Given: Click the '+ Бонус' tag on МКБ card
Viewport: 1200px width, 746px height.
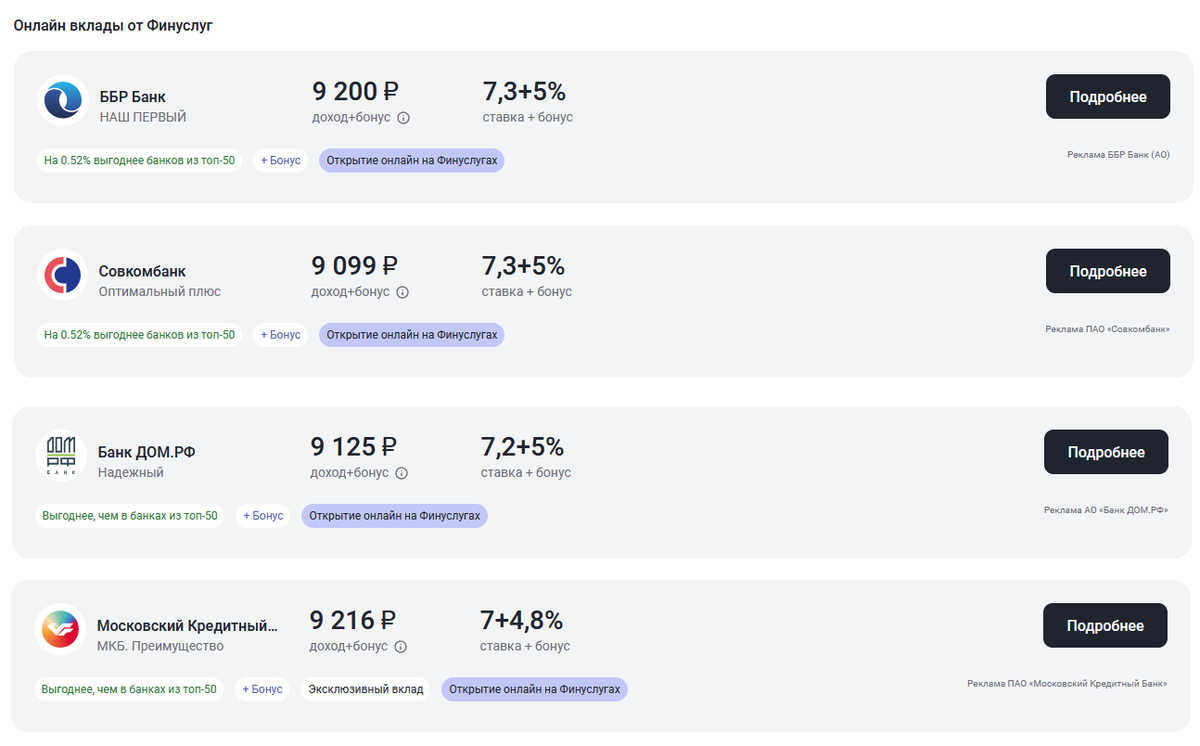Looking at the screenshot, I should (263, 689).
